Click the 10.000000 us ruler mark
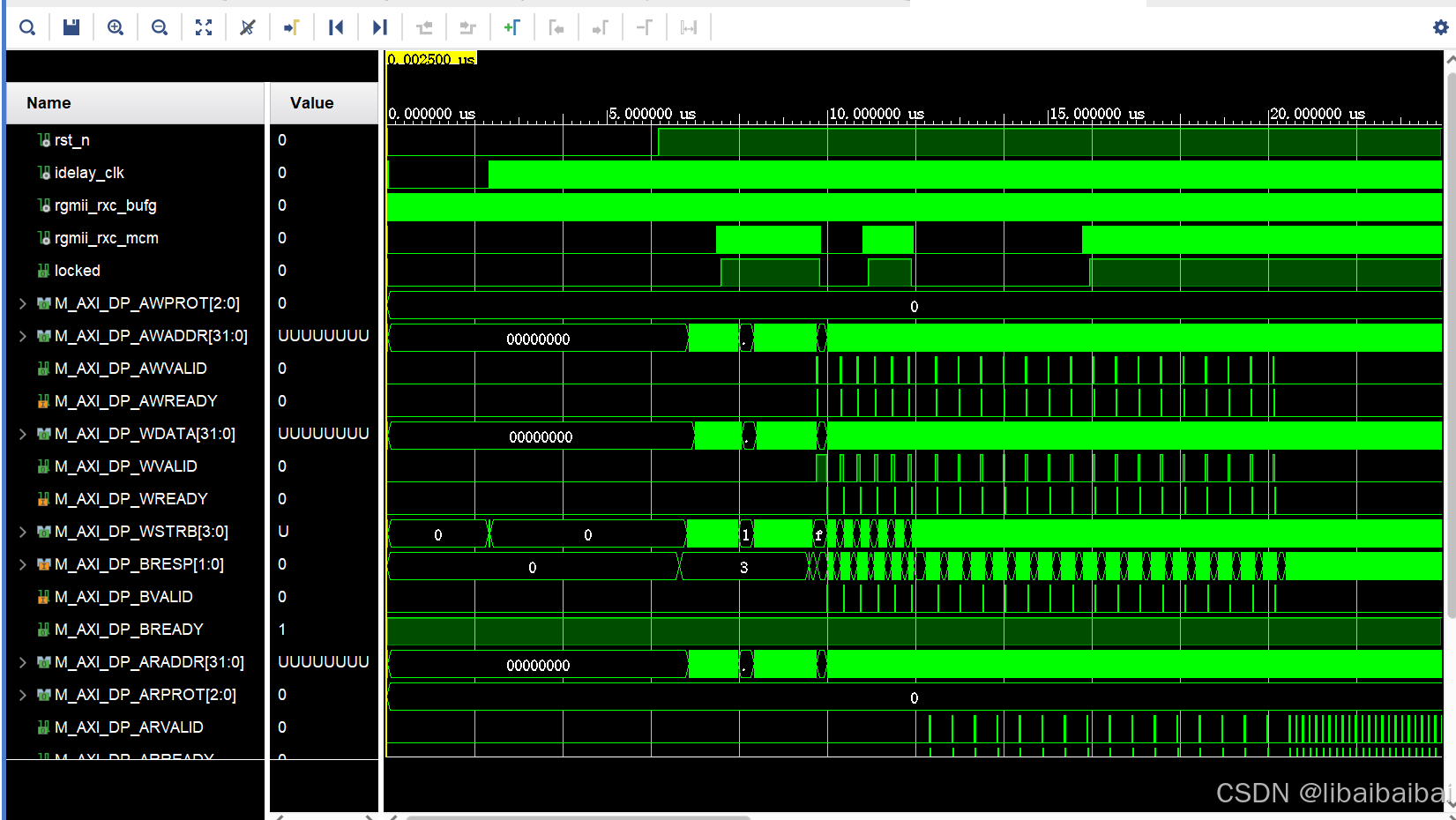 (877, 114)
